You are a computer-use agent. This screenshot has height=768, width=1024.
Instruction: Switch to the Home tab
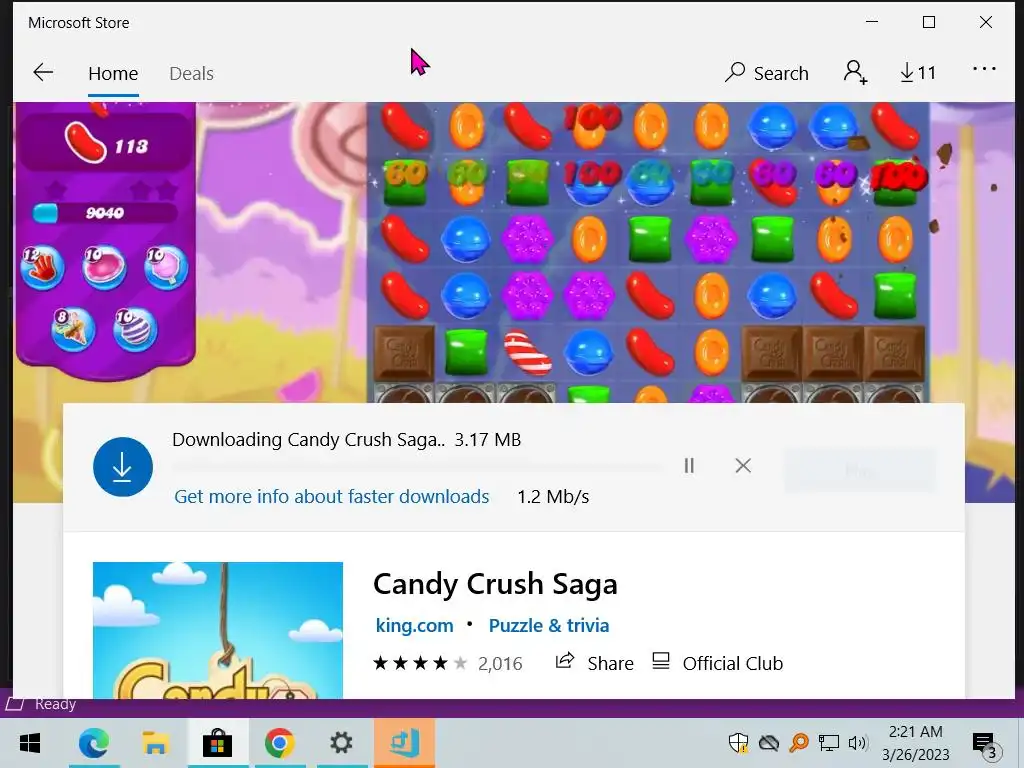pyautogui.click(x=113, y=73)
